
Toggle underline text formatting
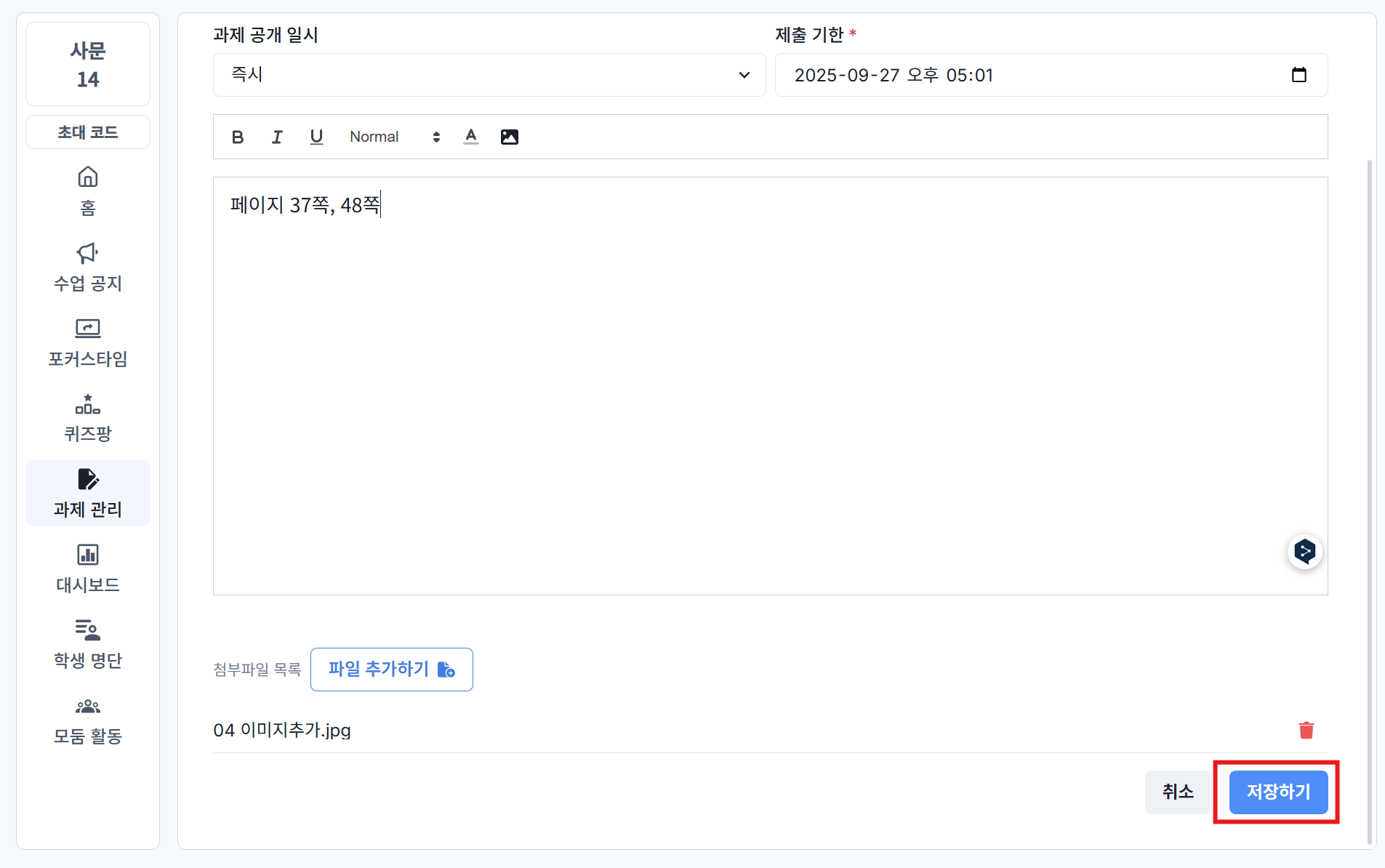316,137
